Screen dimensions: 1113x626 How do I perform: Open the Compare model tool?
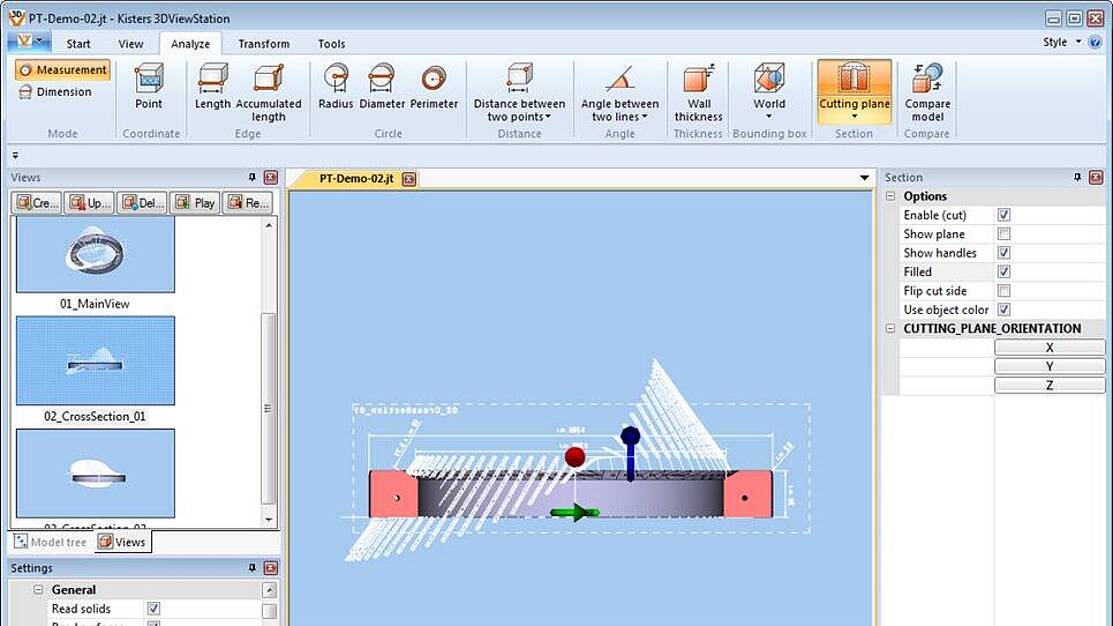927,92
